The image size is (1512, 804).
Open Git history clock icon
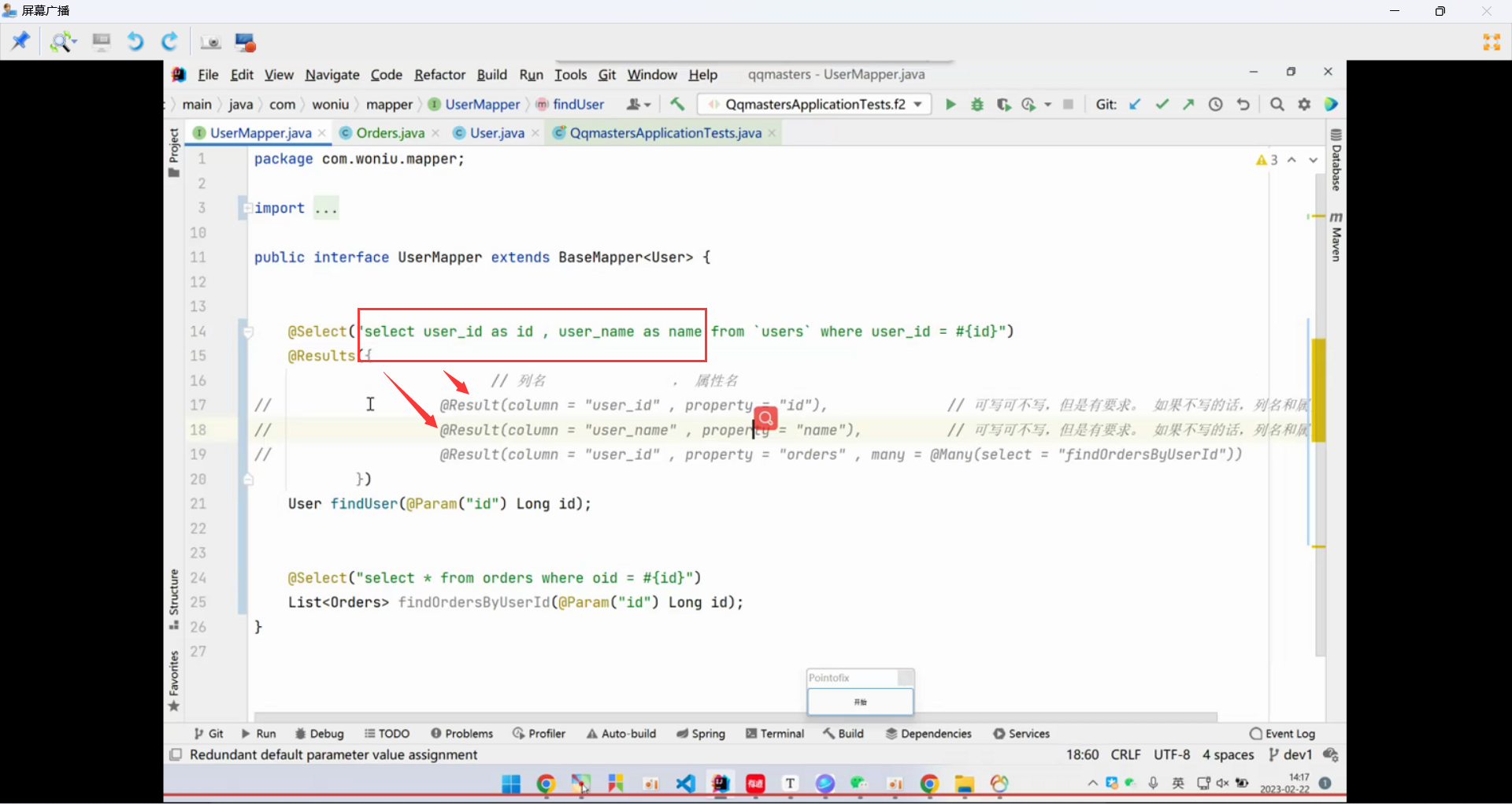[1215, 105]
